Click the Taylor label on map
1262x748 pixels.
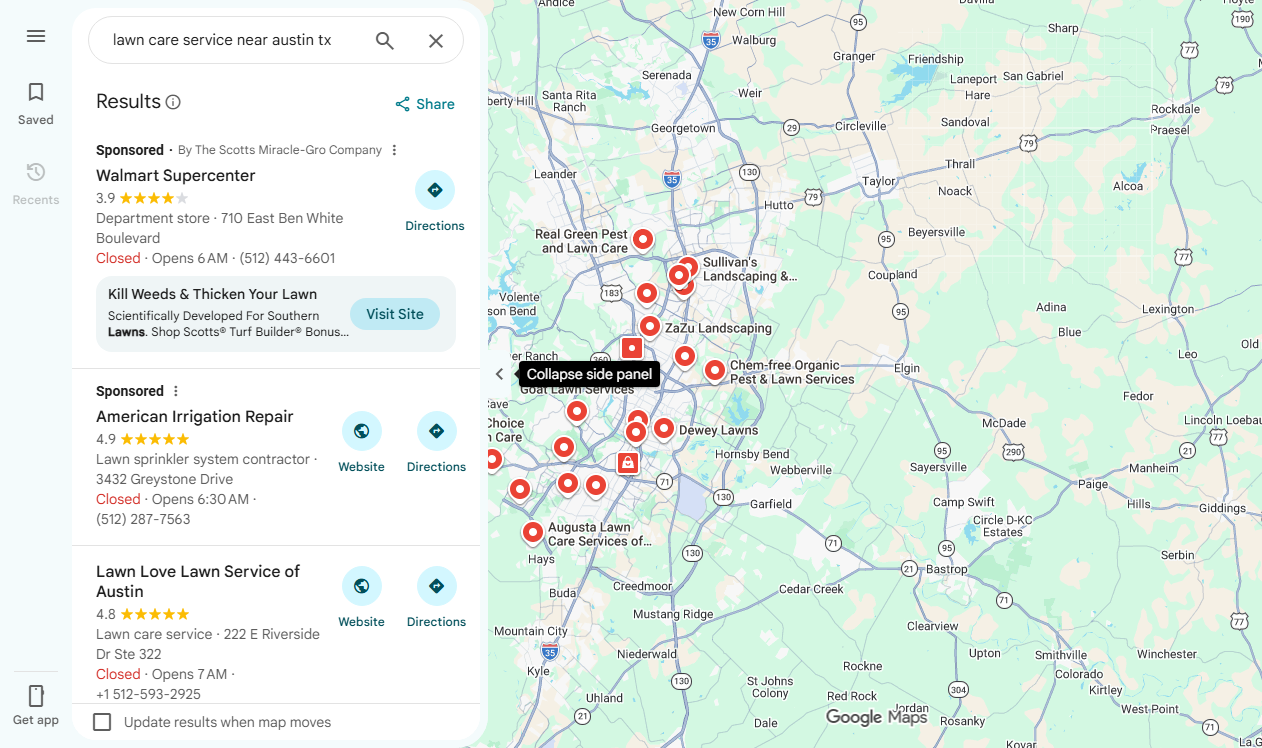(x=879, y=181)
